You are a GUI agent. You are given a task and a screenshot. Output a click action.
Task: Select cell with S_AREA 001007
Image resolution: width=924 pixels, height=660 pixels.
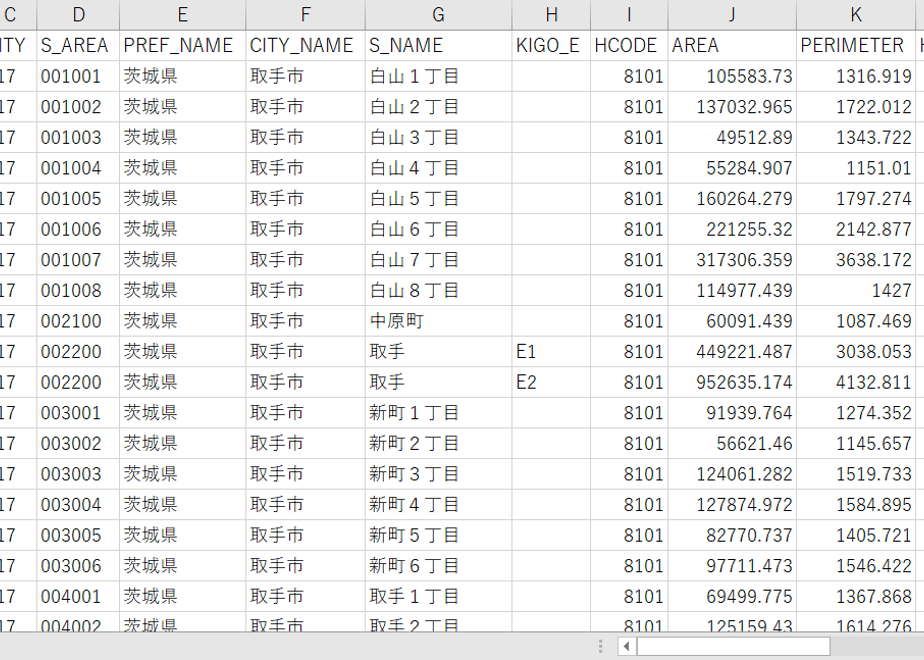pos(78,260)
